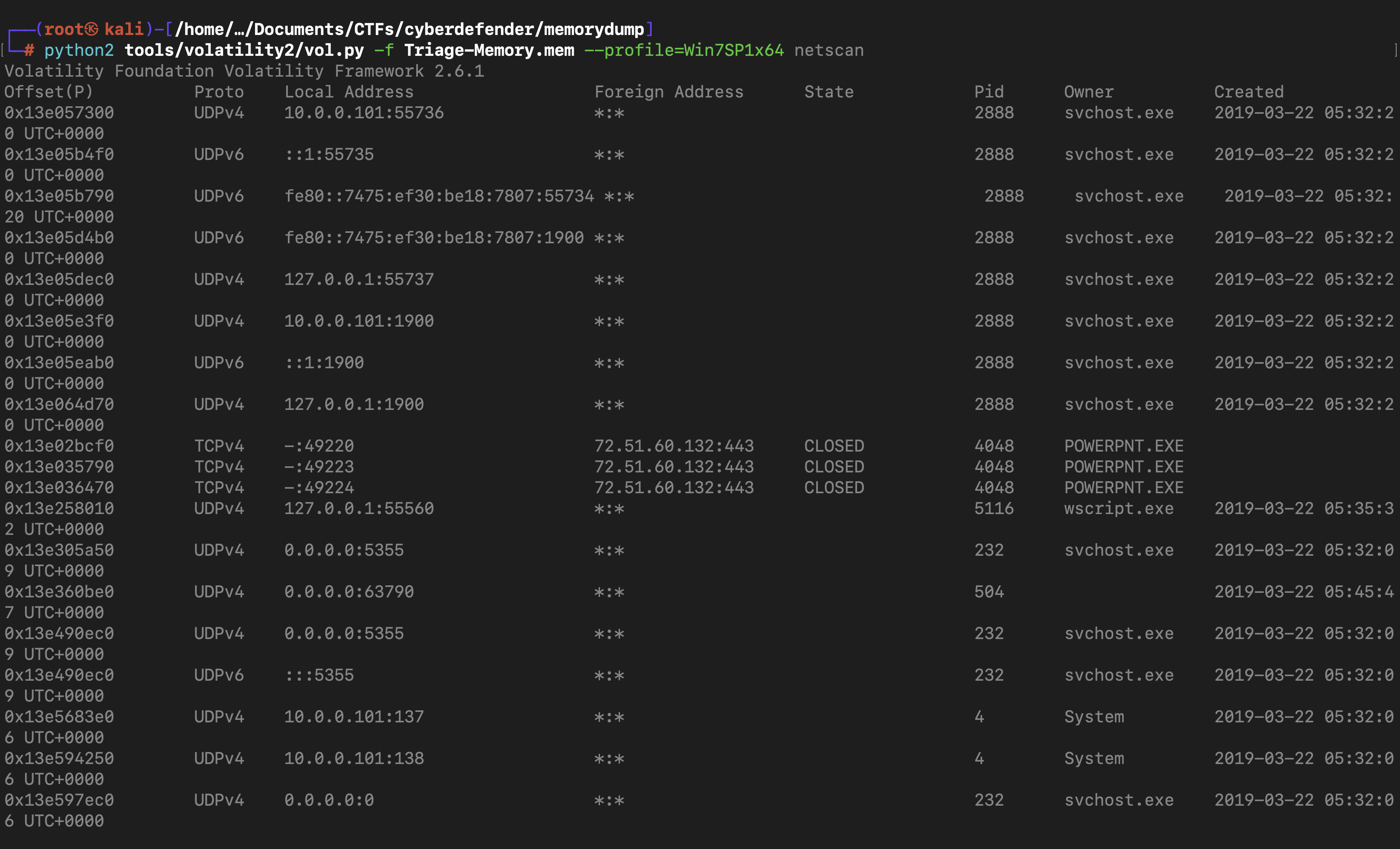Click the 'netscan' plugin name in the command

828,50
